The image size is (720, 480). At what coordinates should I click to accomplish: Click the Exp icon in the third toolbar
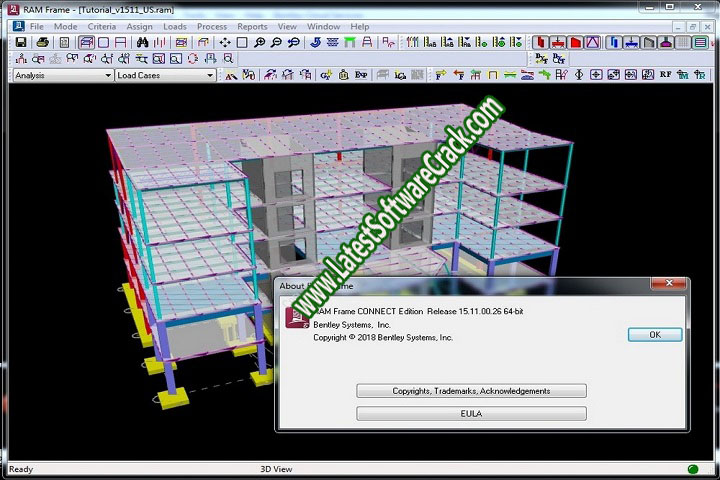coord(361,74)
